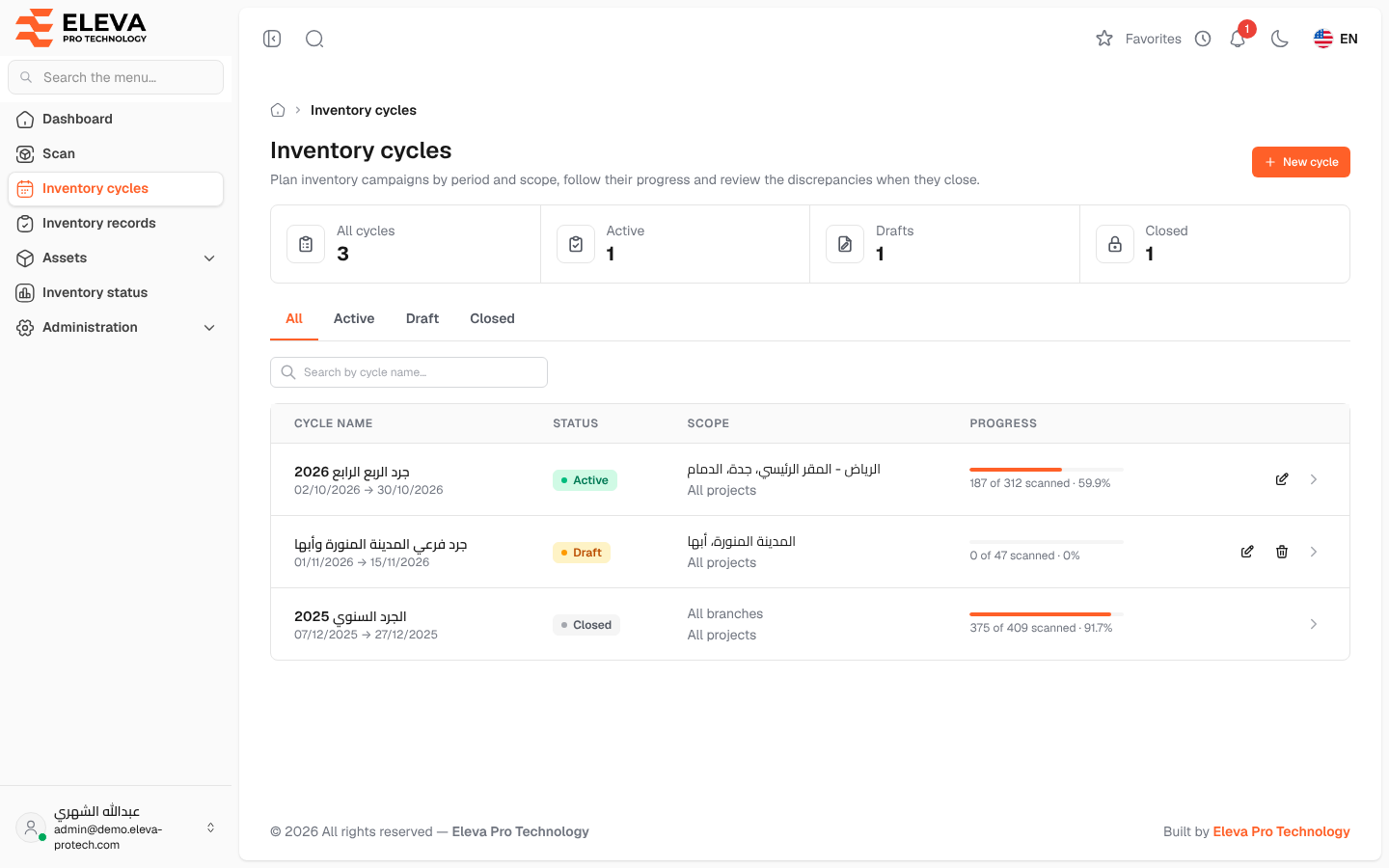Open Inventory records in sidebar
Screen dimensions: 1389x868
[116, 224]
